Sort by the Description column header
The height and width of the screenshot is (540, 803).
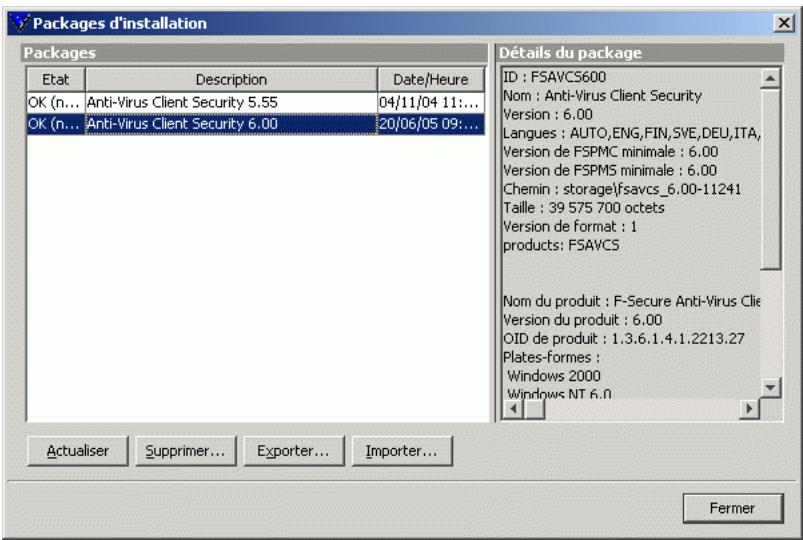tap(231, 79)
